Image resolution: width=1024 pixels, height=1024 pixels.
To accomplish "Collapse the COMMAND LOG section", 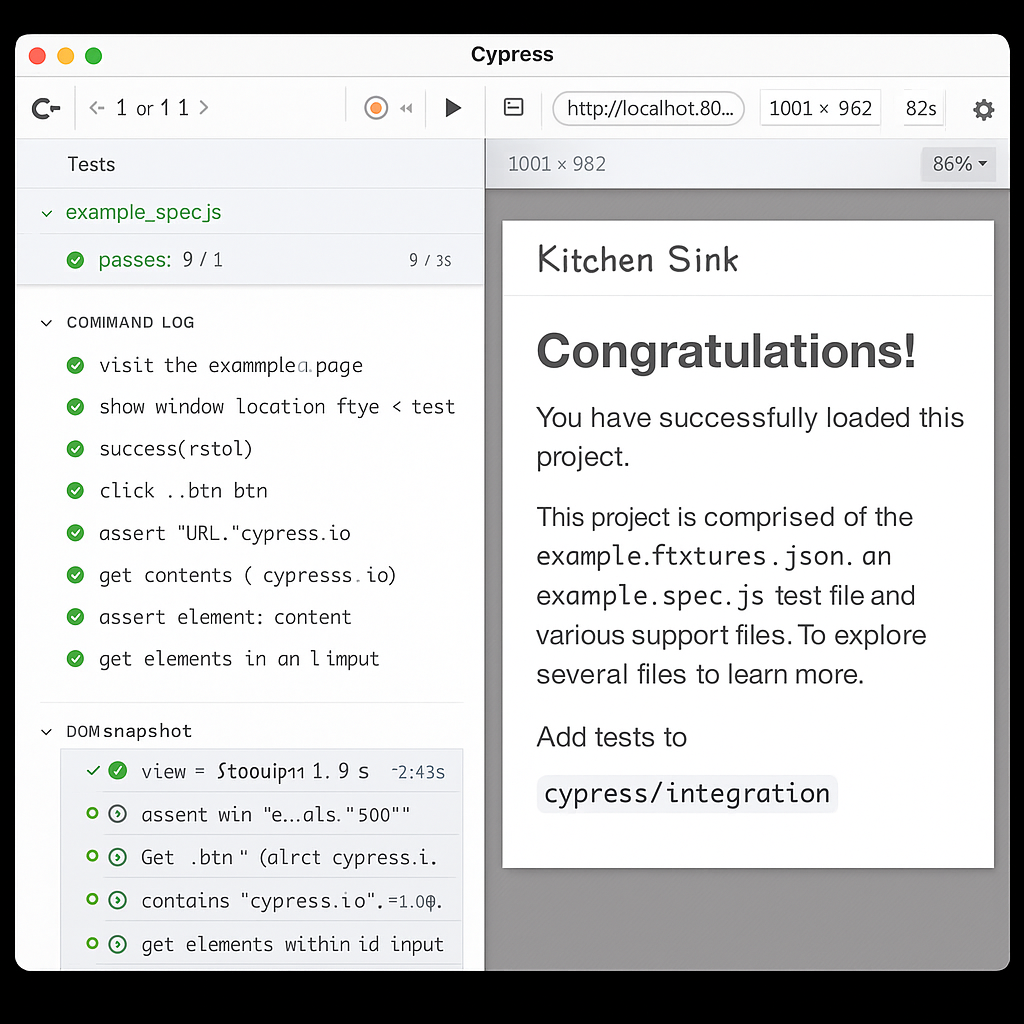I will [x=46, y=323].
